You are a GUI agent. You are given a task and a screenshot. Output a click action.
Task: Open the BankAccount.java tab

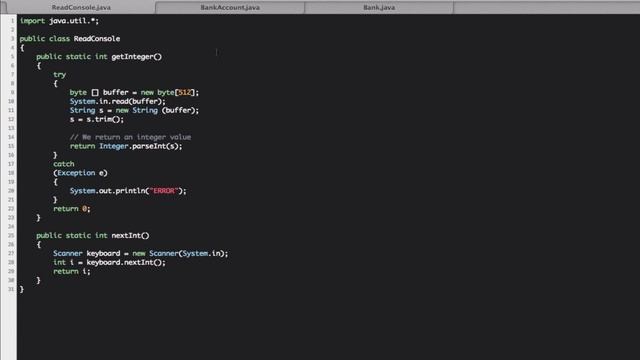230,7
